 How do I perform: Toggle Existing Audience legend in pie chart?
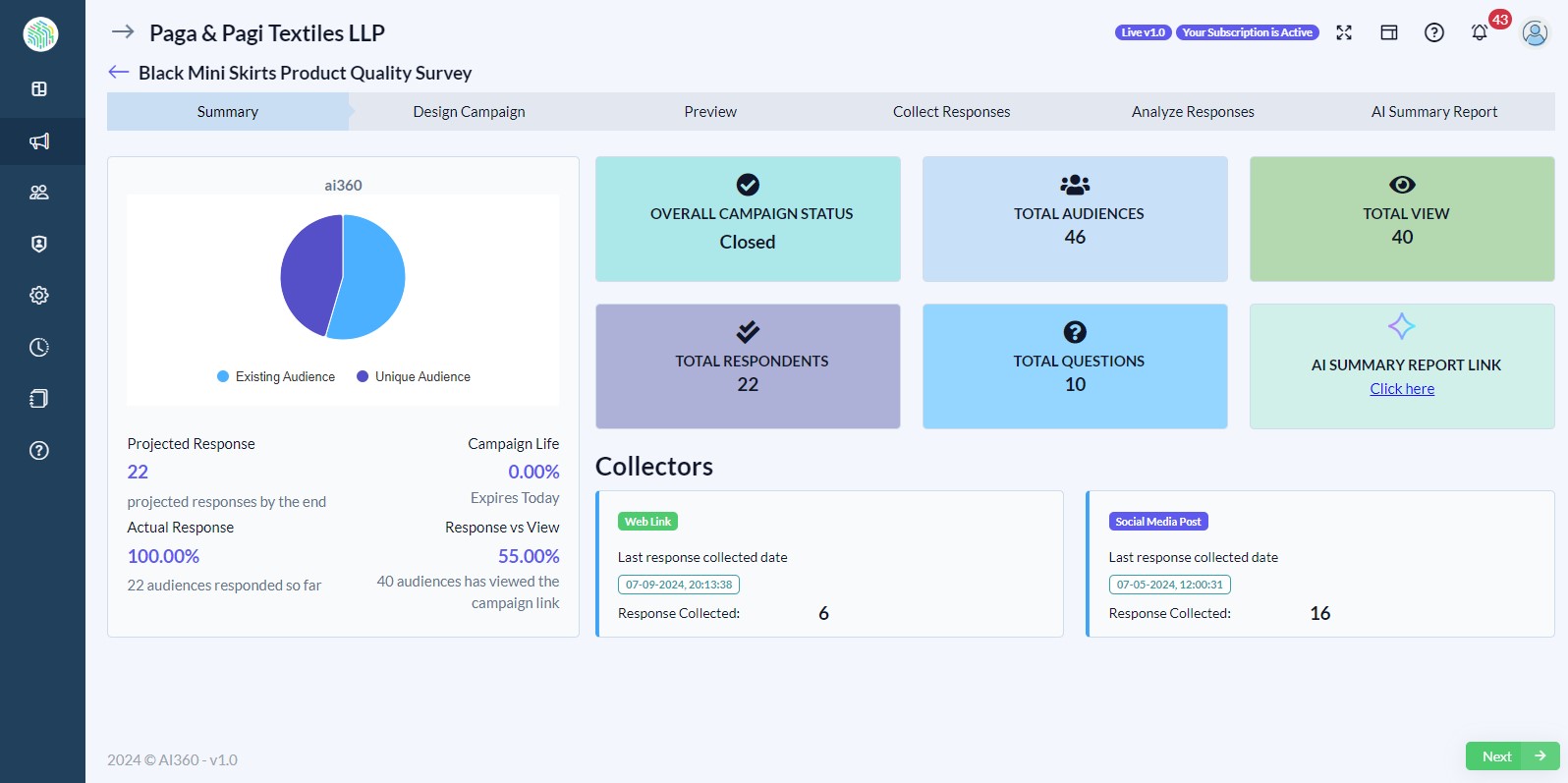(276, 376)
